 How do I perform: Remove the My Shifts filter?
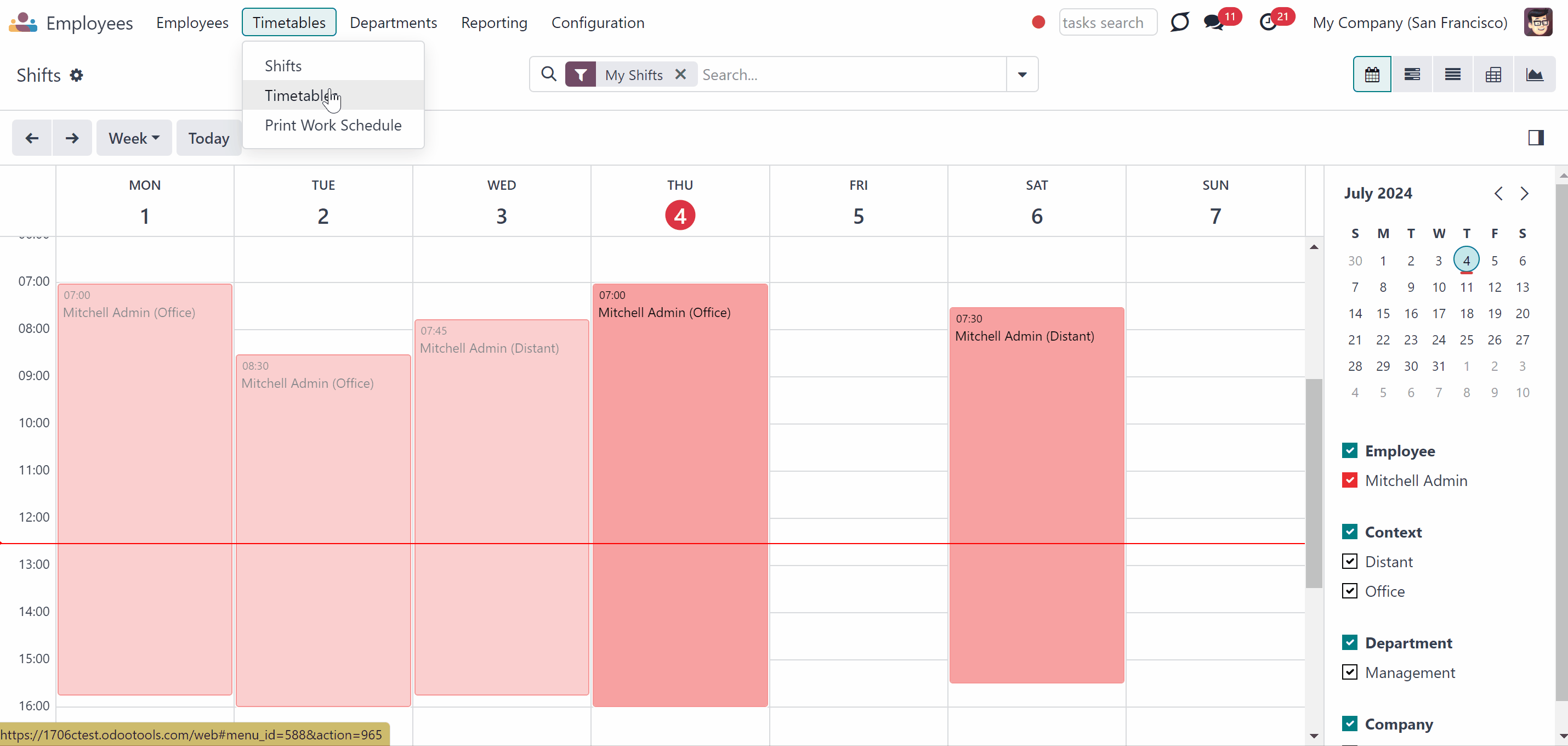tap(680, 74)
